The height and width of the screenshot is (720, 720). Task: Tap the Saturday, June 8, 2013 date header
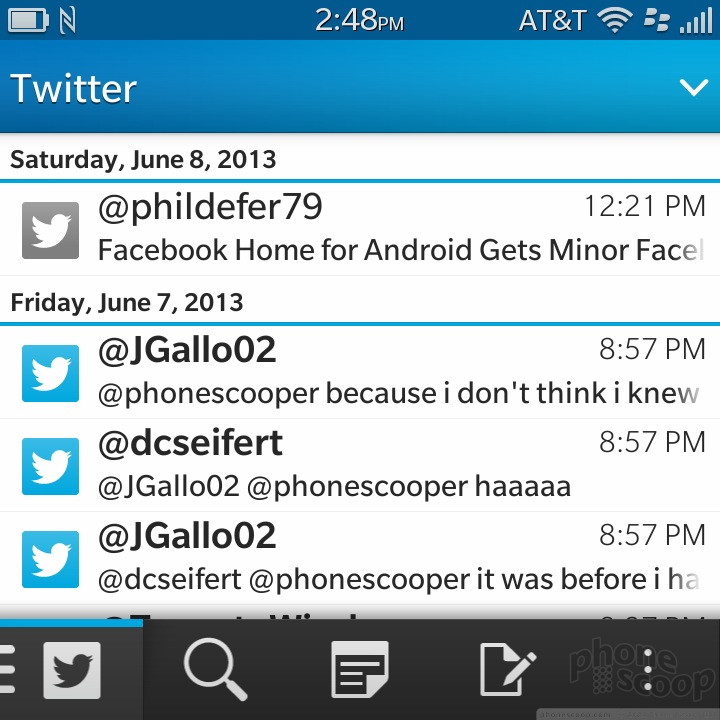(x=143, y=159)
